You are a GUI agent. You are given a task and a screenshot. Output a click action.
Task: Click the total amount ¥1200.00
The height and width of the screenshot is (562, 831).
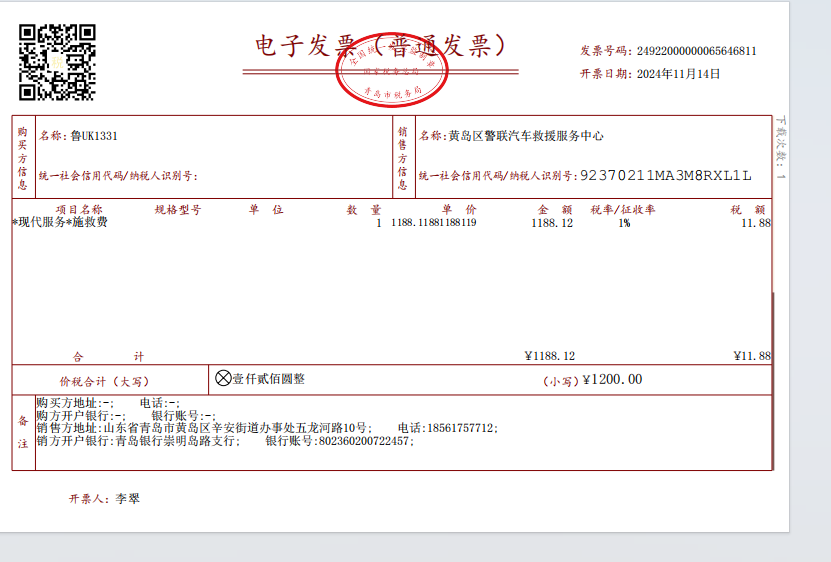click(x=612, y=380)
